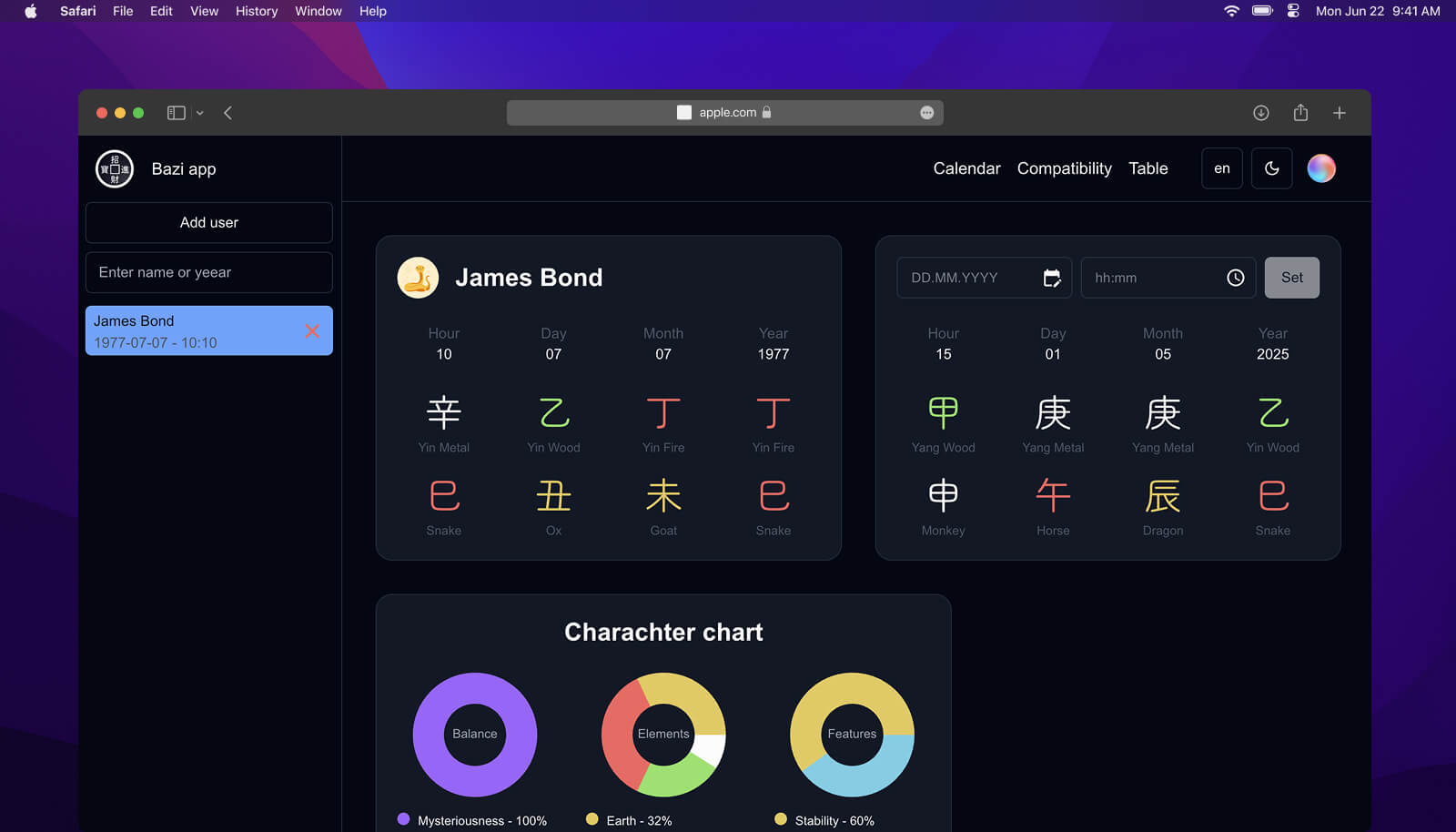Open the clock icon in time field

coord(1235,278)
